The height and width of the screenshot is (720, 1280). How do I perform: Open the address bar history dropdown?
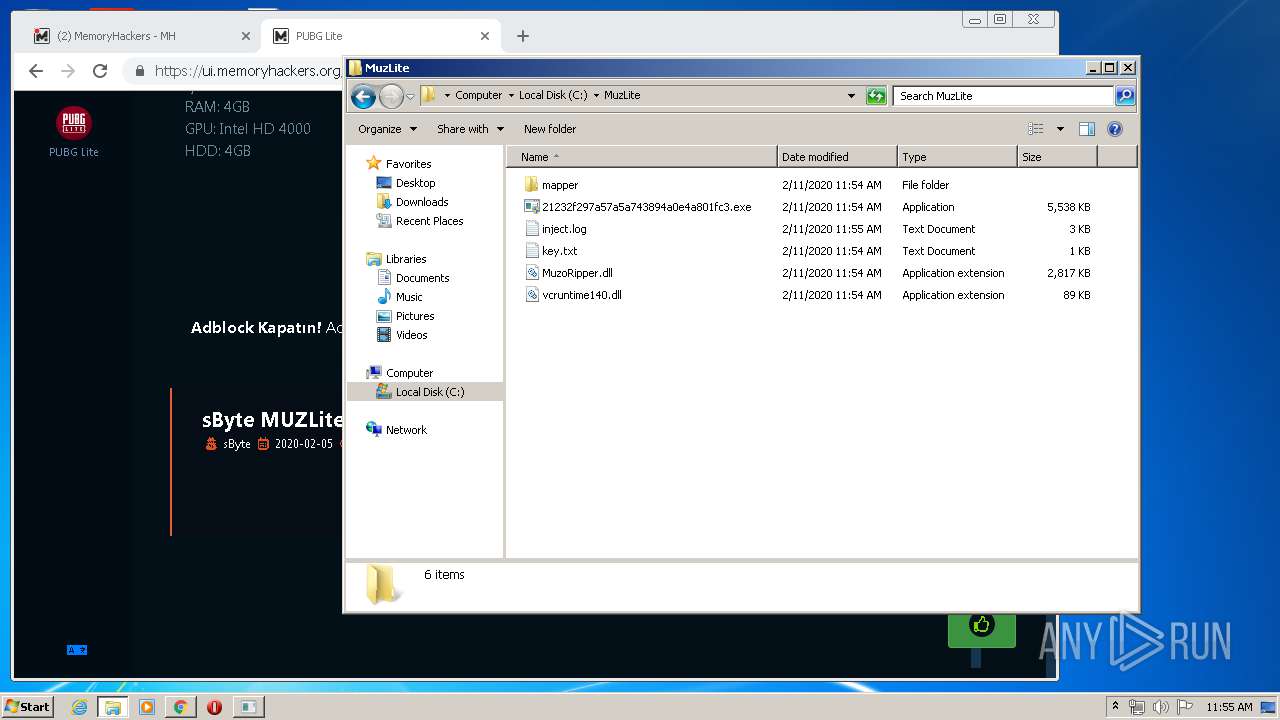(x=851, y=96)
